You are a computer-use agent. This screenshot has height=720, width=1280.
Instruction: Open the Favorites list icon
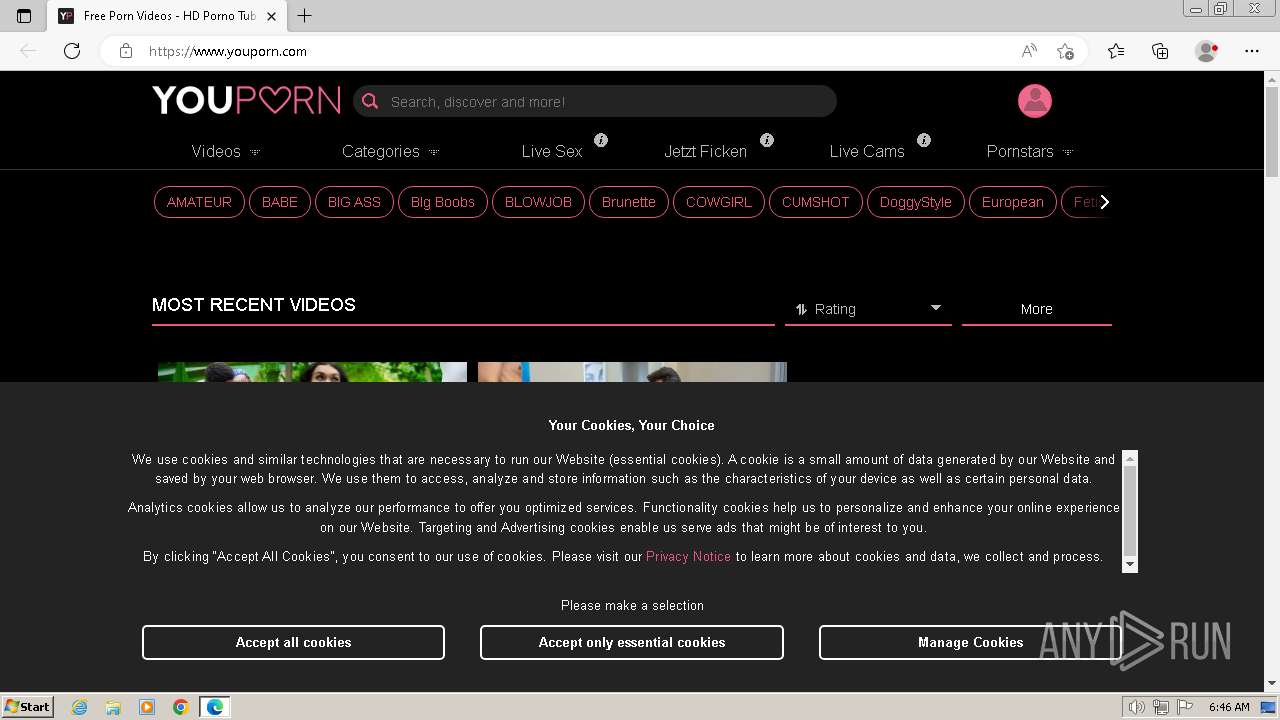(x=1116, y=51)
